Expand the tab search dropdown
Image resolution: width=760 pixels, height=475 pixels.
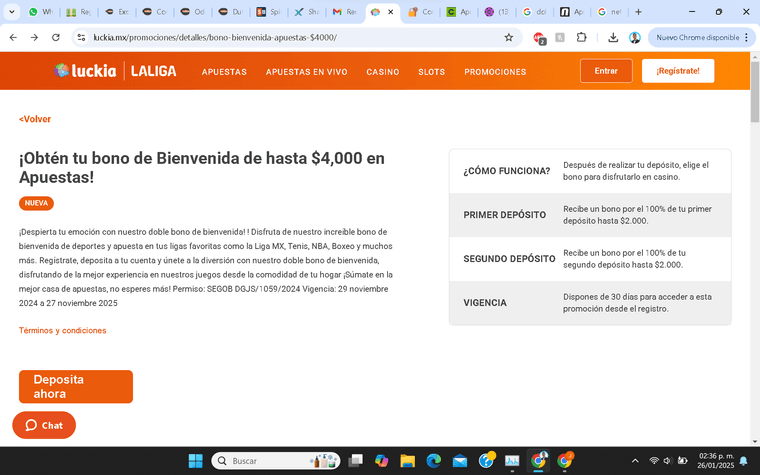[x=12, y=12]
